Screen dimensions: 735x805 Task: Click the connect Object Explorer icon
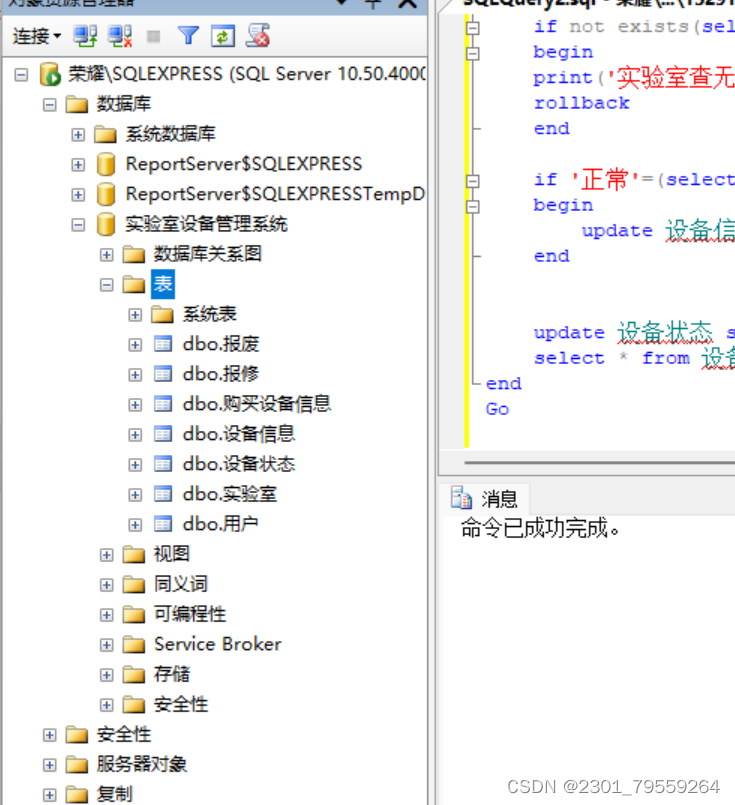[x=85, y=36]
